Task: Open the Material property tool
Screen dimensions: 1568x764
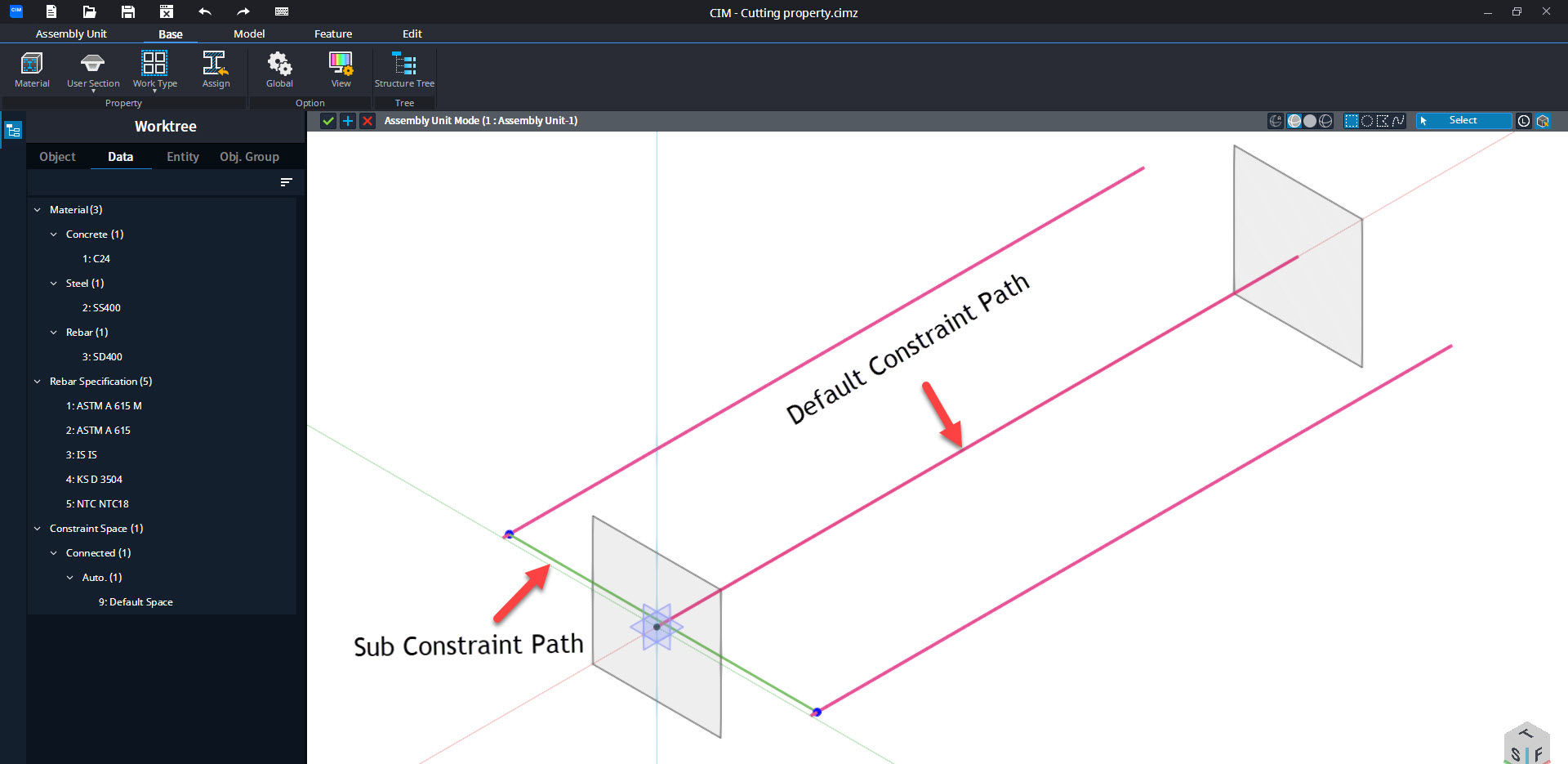Action: coord(32,69)
